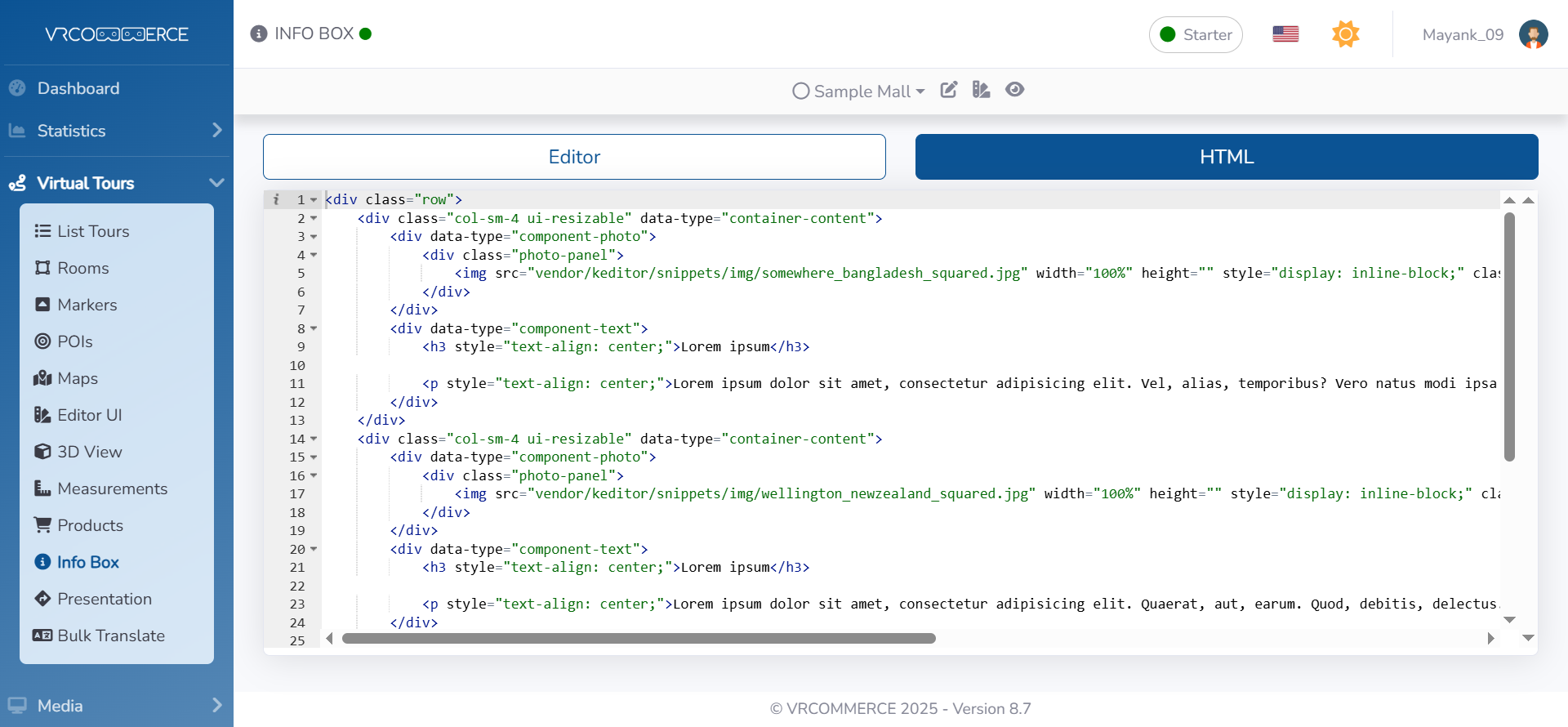Screen dimensions: 1568x727
Task: Click the eye preview icon
Action: [1014, 90]
